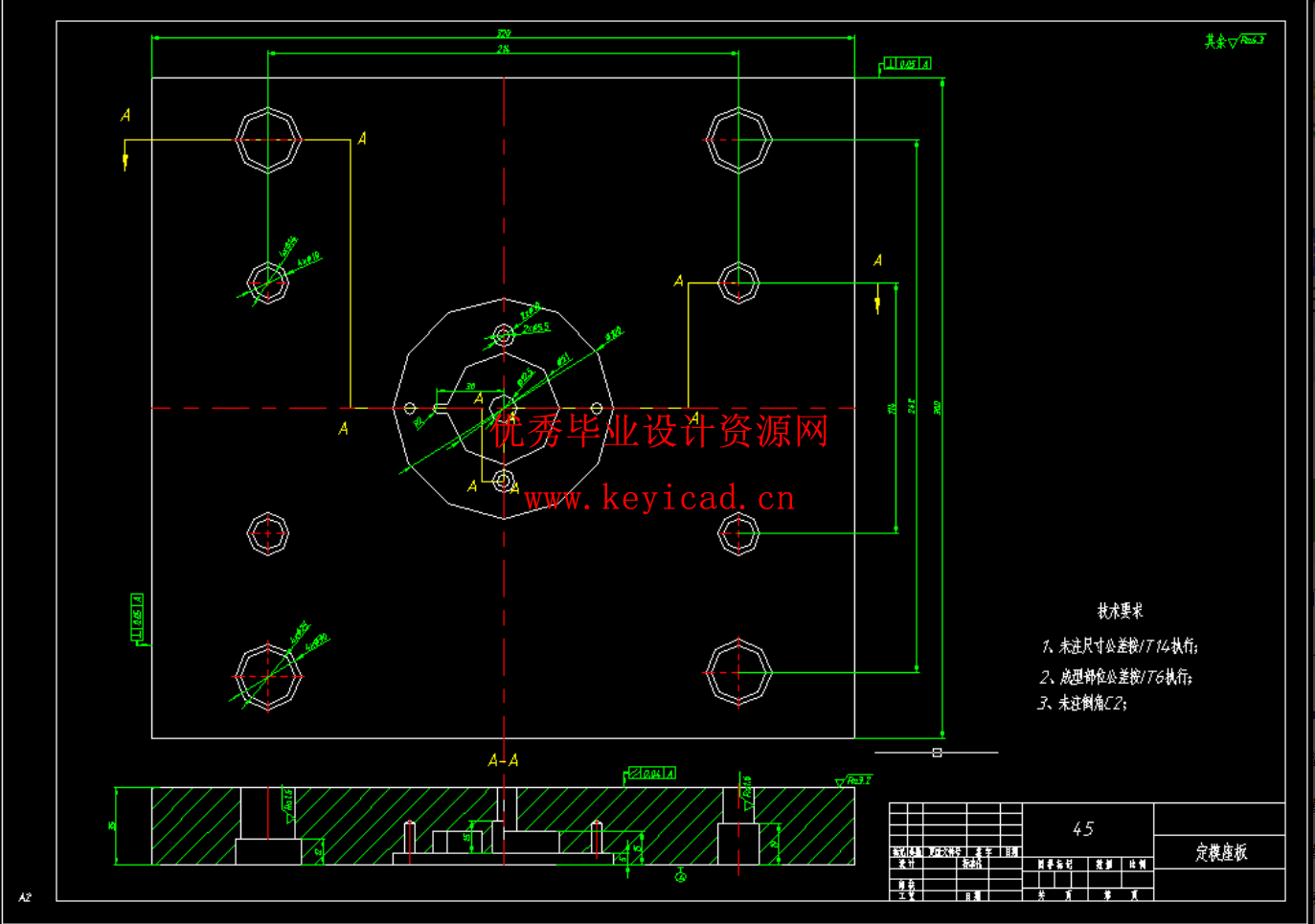Click the datum target square below right dimension line
This screenshot has height=924, width=1315.
(x=936, y=753)
